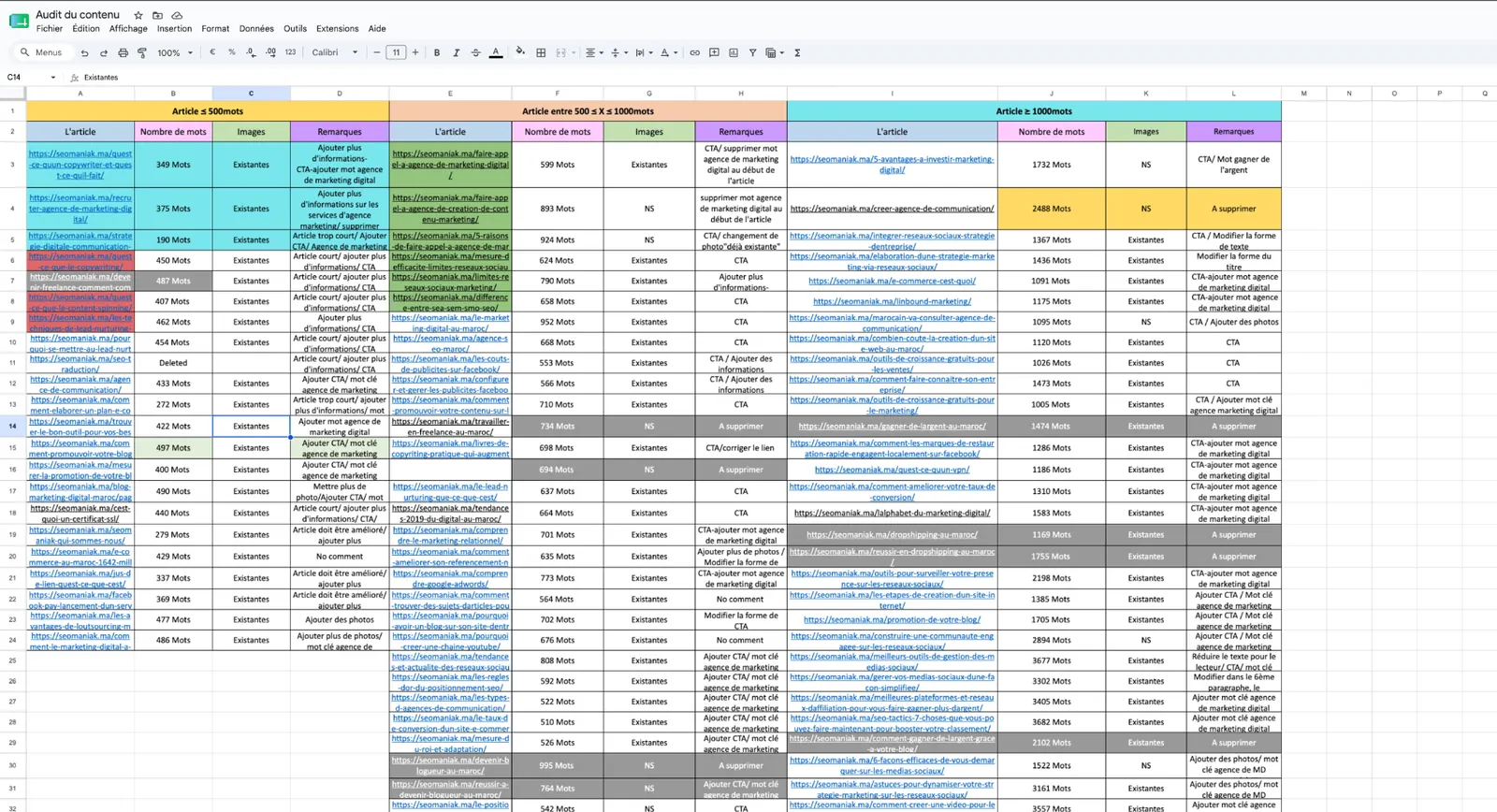Expand the vertical align dropdown
The image size is (1497, 812).
click(619, 53)
